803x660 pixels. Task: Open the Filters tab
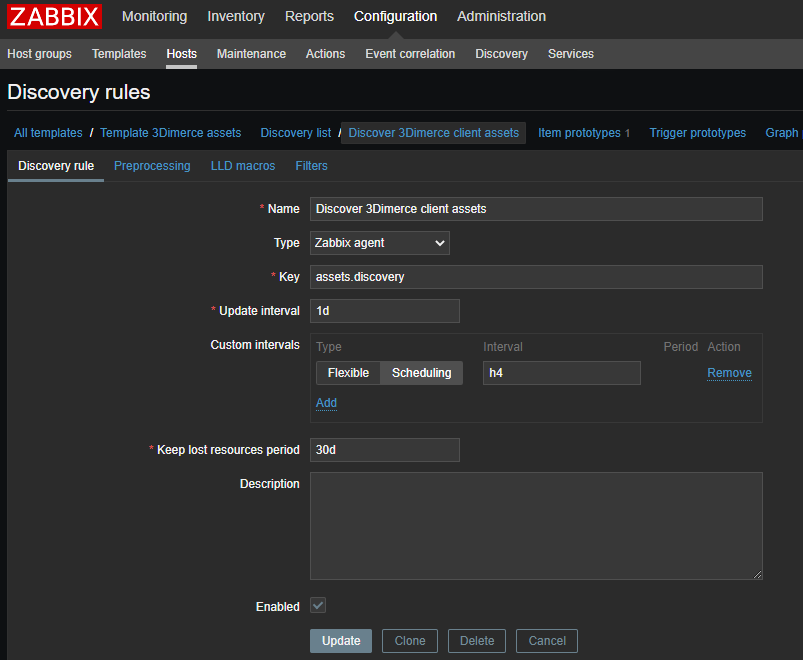pyautogui.click(x=311, y=166)
